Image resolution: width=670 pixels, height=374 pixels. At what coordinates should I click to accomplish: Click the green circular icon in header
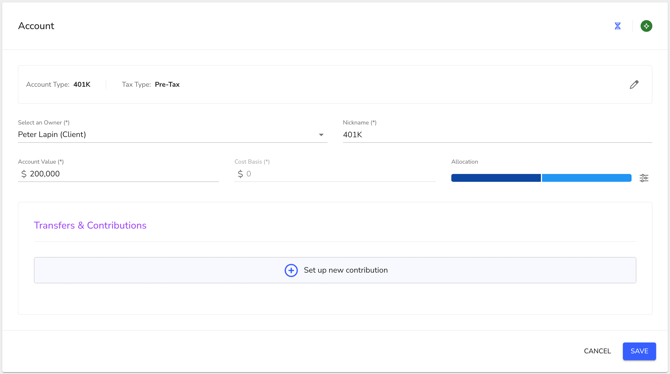click(x=646, y=26)
